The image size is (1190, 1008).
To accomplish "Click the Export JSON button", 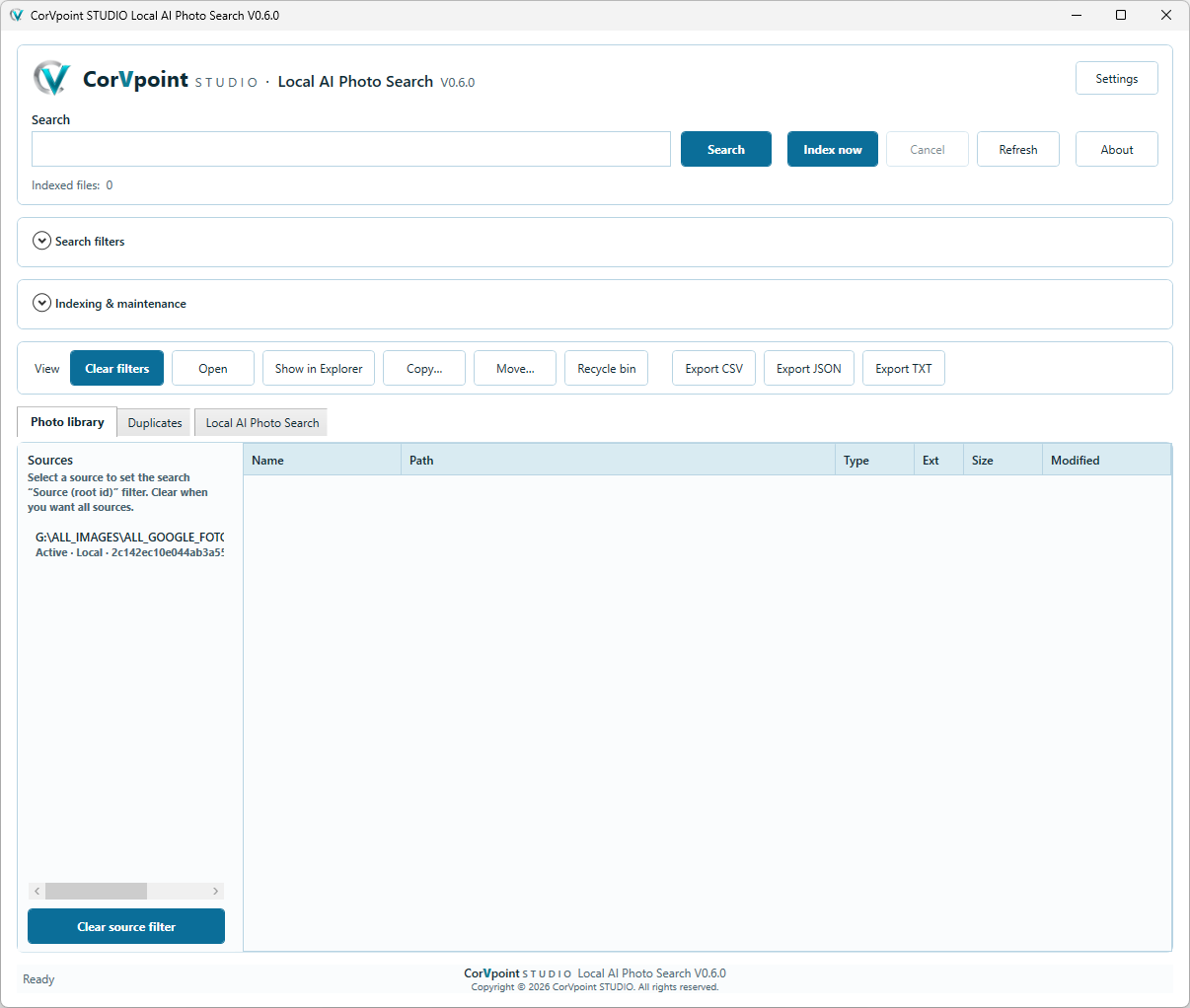I will click(x=808, y=368).
